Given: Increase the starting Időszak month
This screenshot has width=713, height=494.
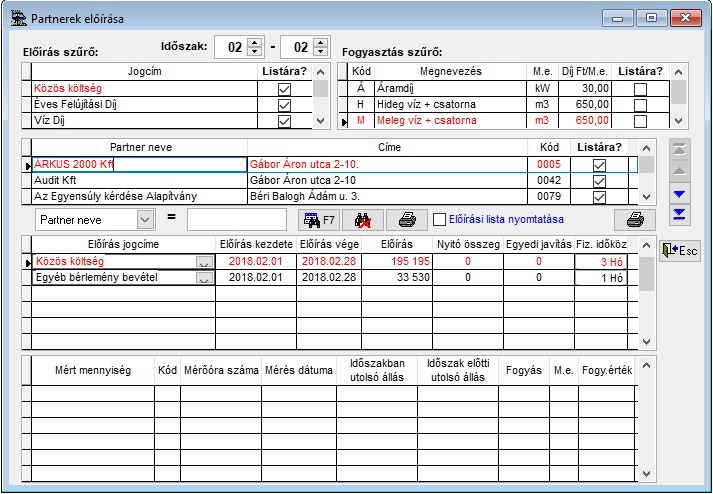Looking at the screenshot, I should (x=253, y=42).
